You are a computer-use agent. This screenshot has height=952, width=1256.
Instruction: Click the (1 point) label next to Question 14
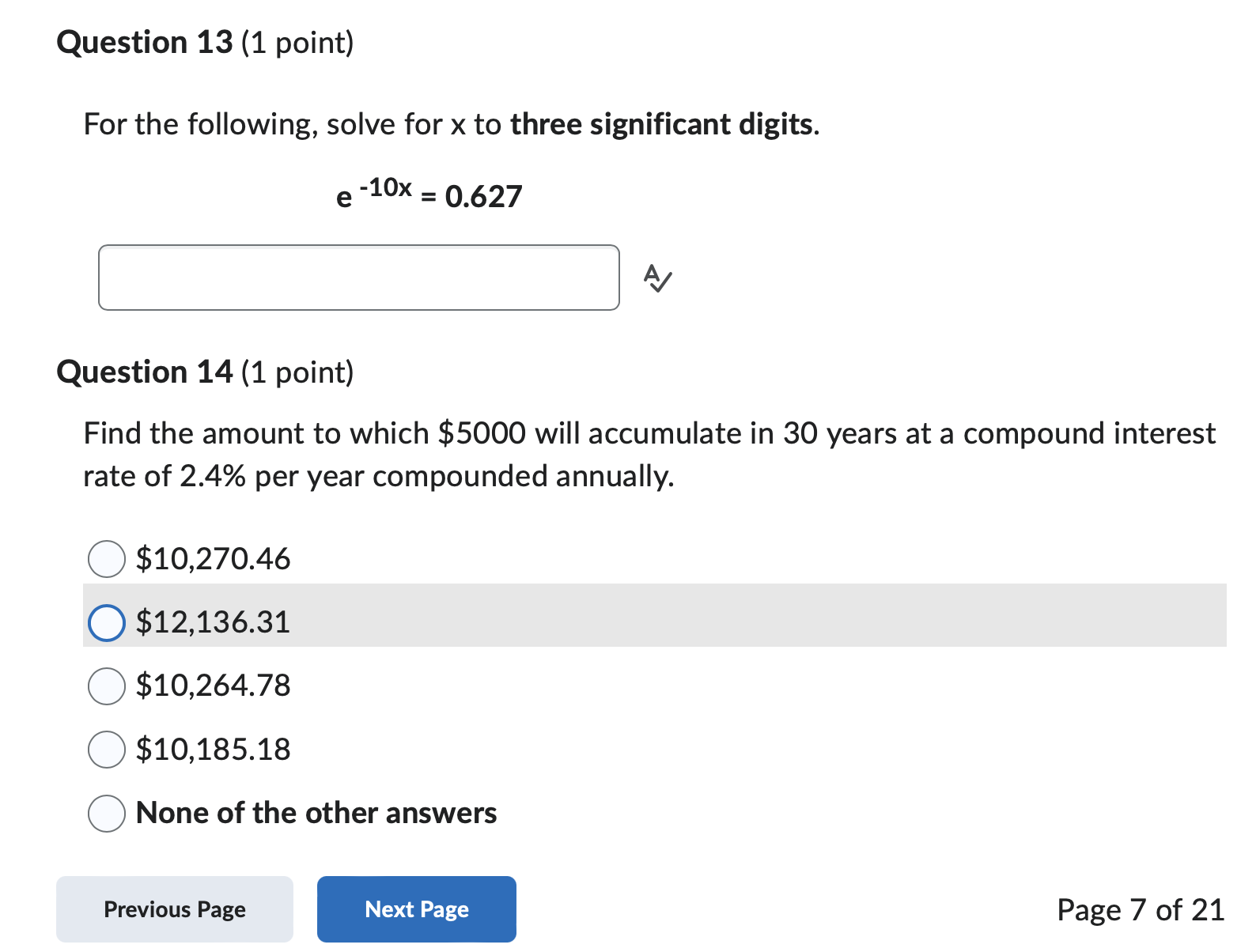click(299, 372)
